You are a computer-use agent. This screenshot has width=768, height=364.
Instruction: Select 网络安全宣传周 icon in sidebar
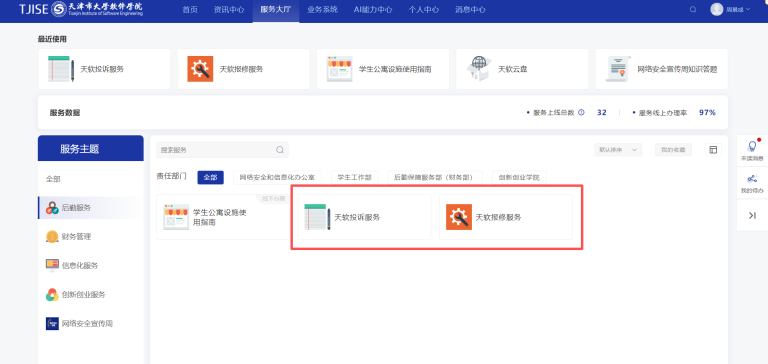(52, 323)
